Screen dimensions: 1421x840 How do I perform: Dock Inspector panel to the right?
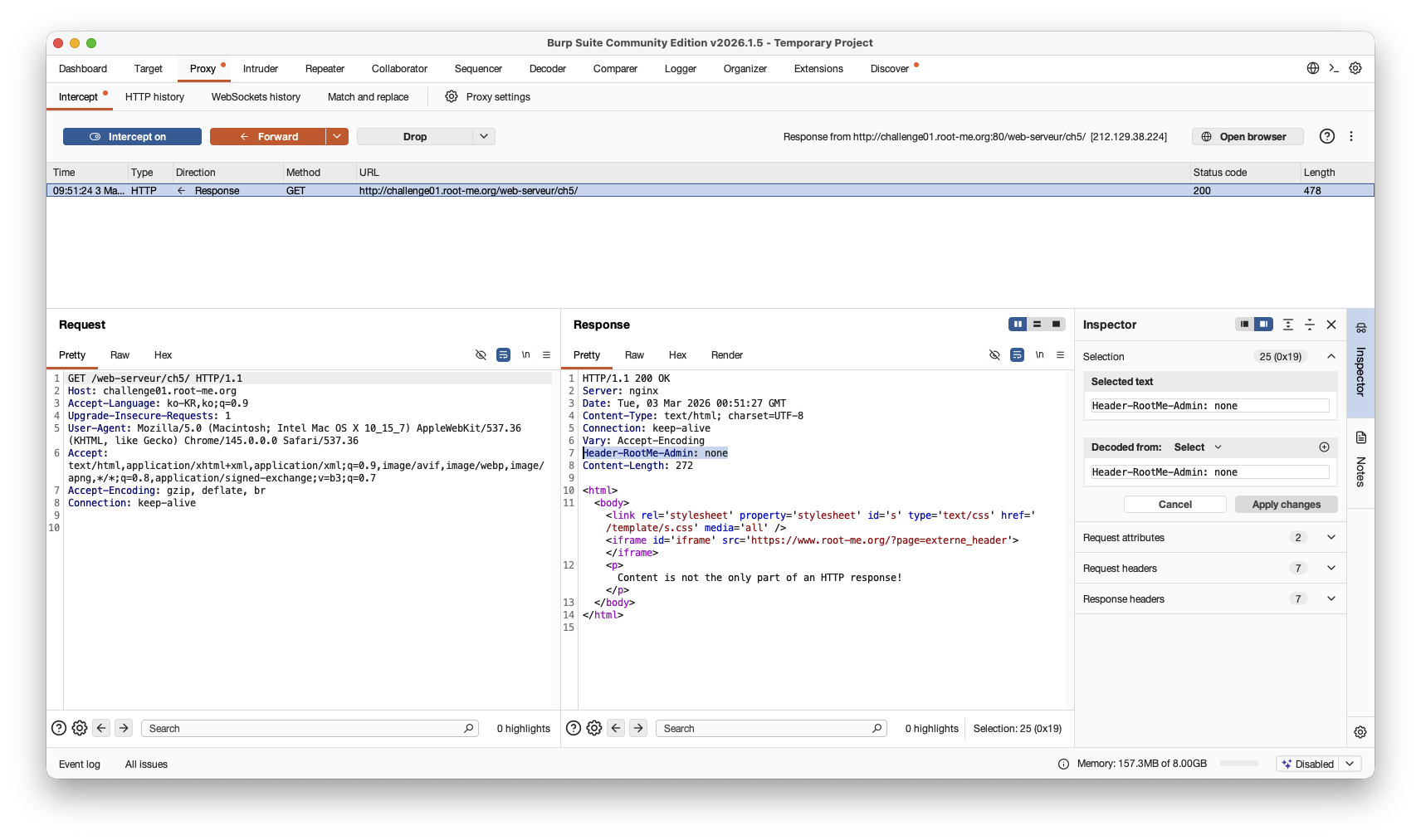coord(1263,324)
